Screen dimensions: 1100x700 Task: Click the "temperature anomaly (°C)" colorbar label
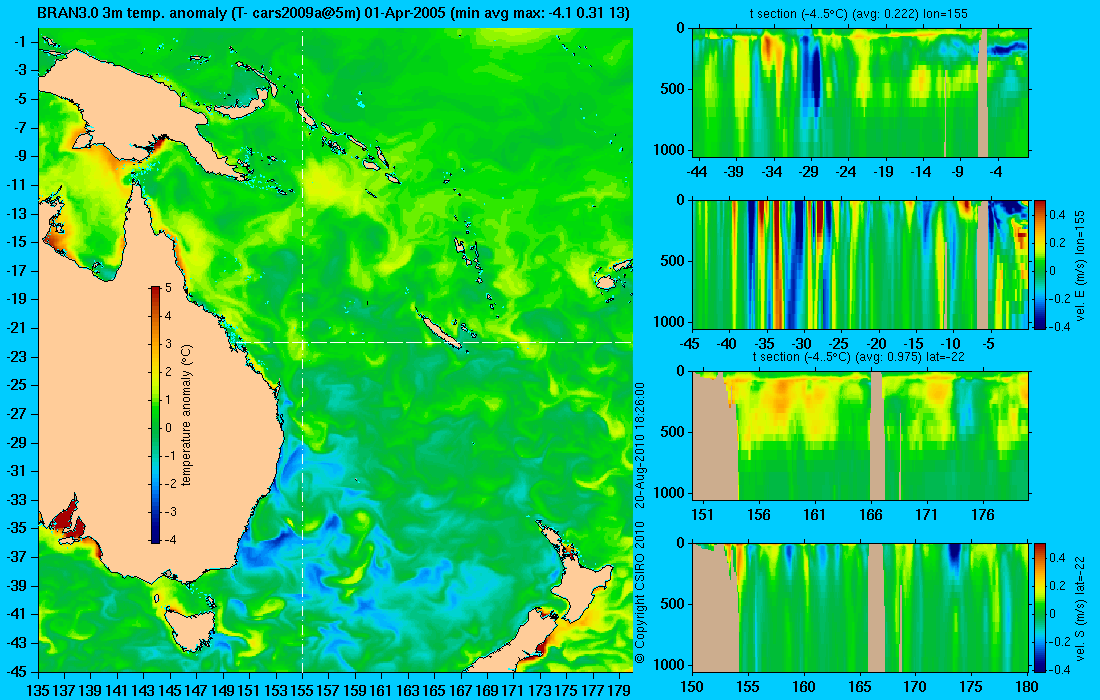point(186,415)
